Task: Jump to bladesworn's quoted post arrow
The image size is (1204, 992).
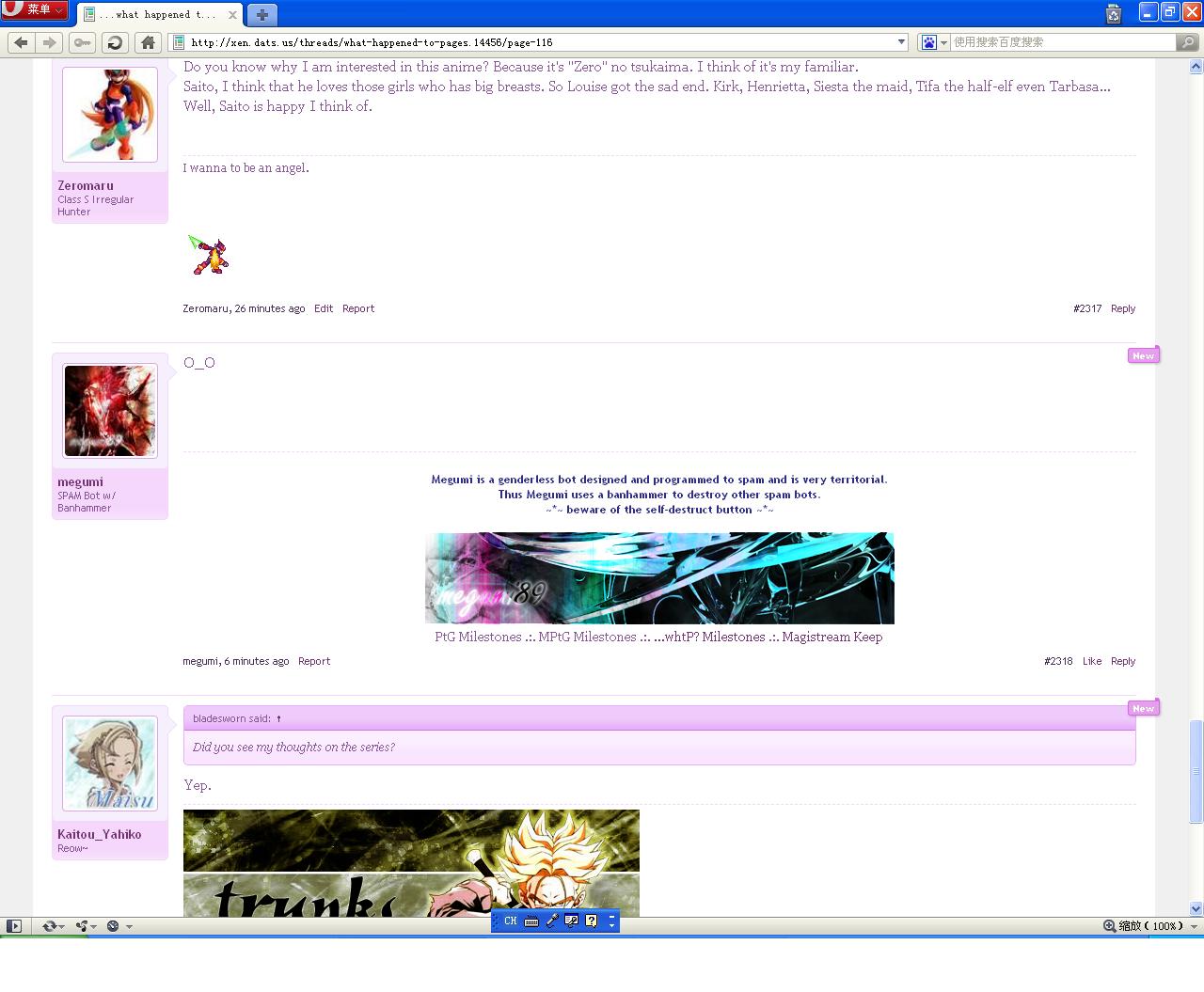Action: (278, 718)
